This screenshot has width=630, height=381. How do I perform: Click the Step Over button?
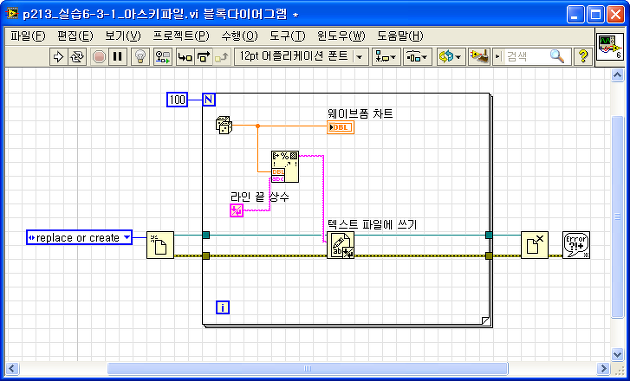(x=204, y=57)
